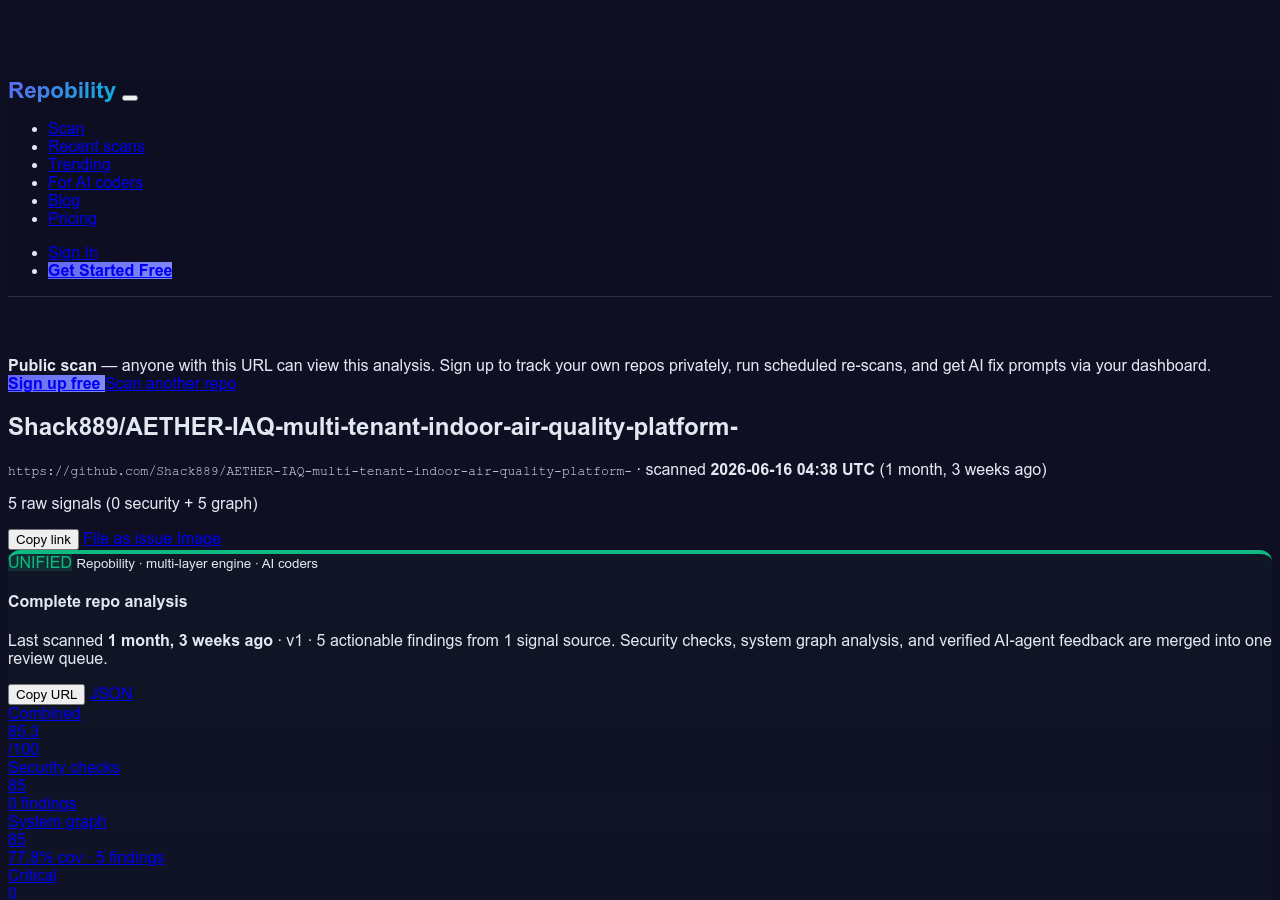Select Scan another repo
Image resolution: width=1280 pixels, height=900 pixels.
(x=171, y=383)
